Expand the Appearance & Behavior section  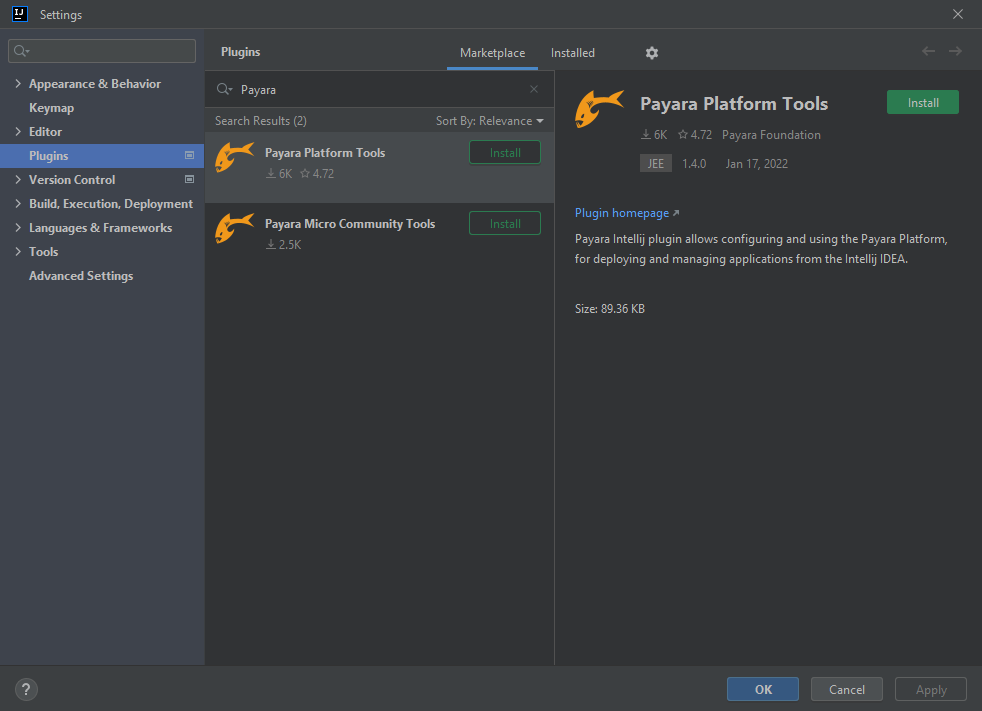point(17,83)
